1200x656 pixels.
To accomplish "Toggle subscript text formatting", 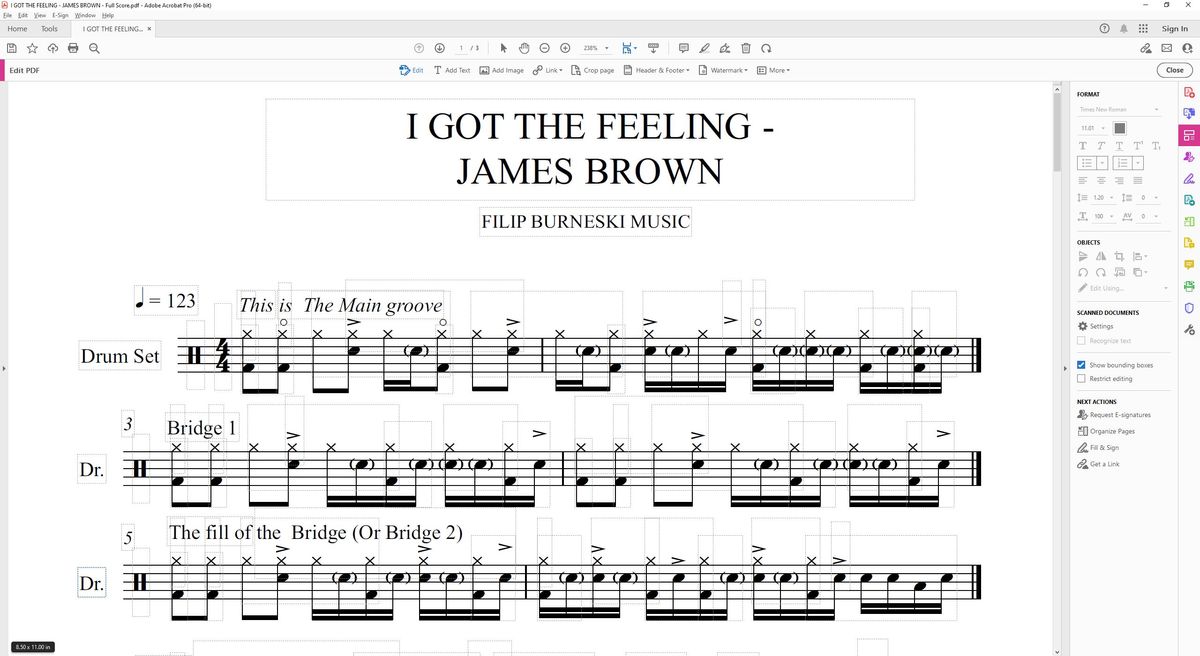I will click(1156, 146).
